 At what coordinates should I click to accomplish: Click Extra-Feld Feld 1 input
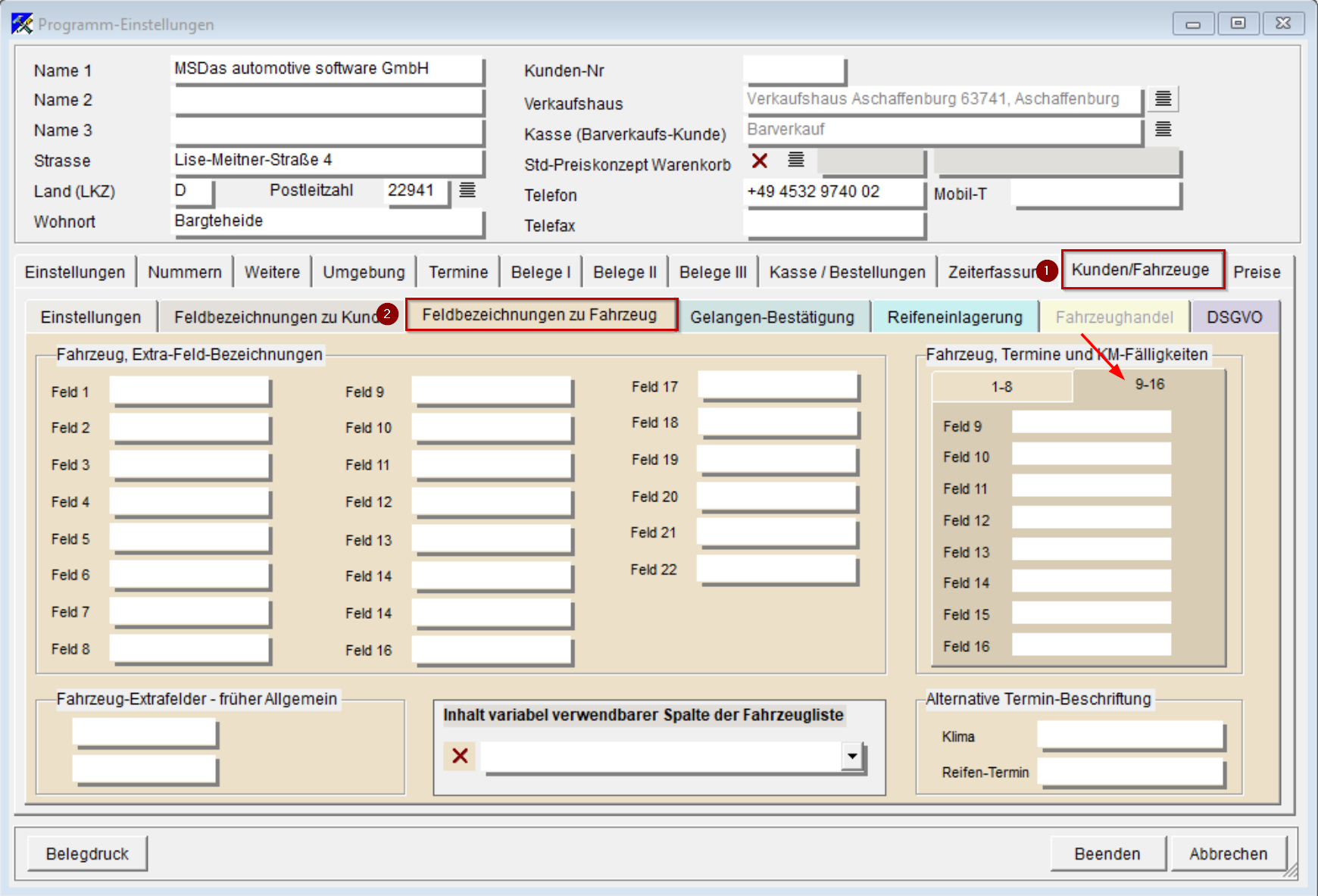point(190,391)
